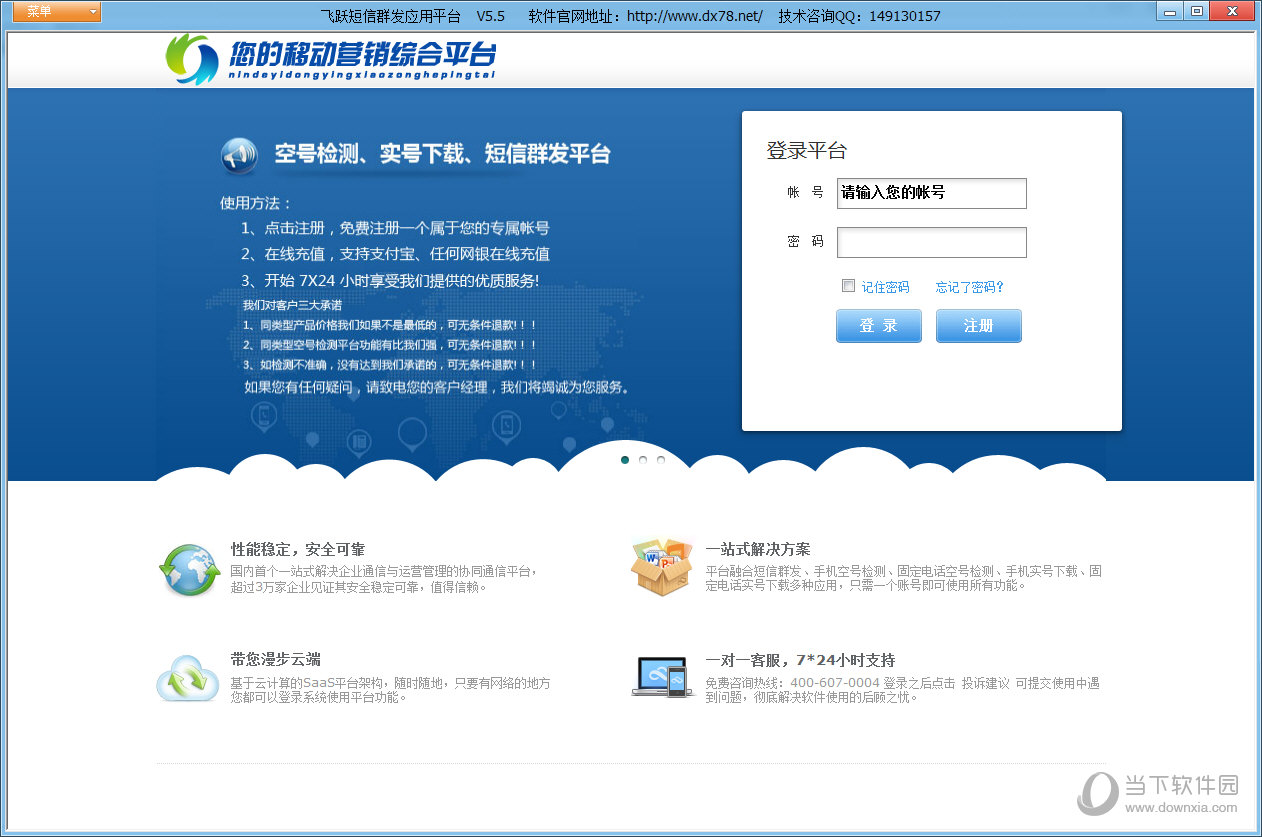1262x837 pixels.
Task: Click the hotline number 400-607-0004
Action: (835, 683)
